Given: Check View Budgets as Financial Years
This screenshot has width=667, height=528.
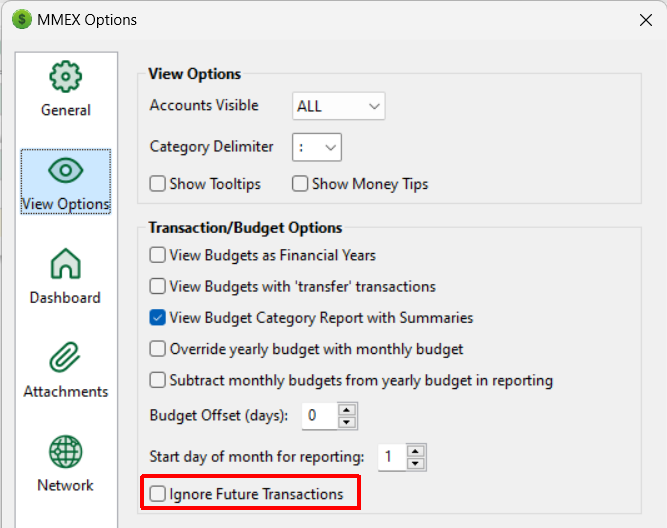Looking at the screenshot, I should 158,255.
